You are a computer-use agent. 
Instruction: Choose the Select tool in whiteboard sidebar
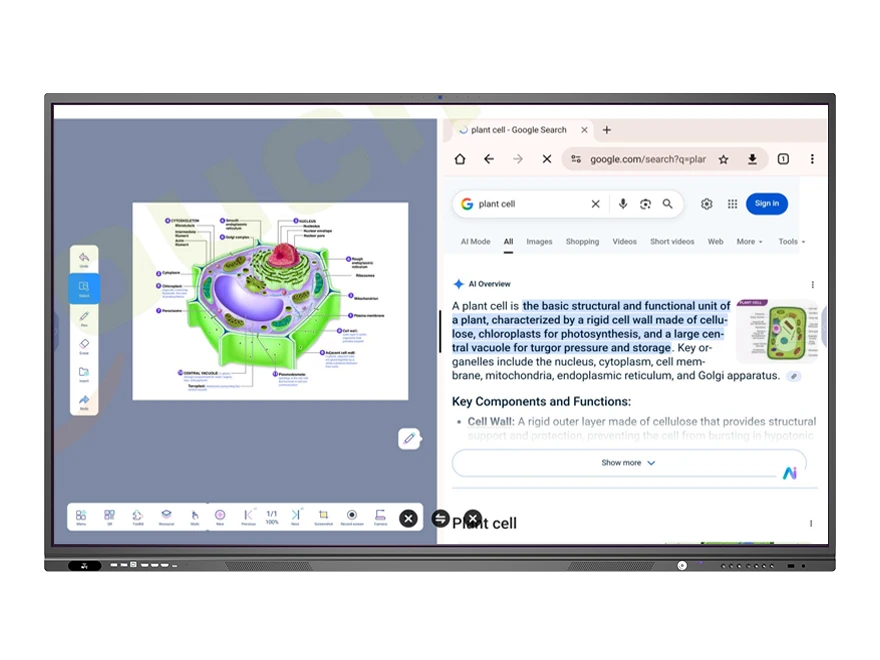click(84, 288)
